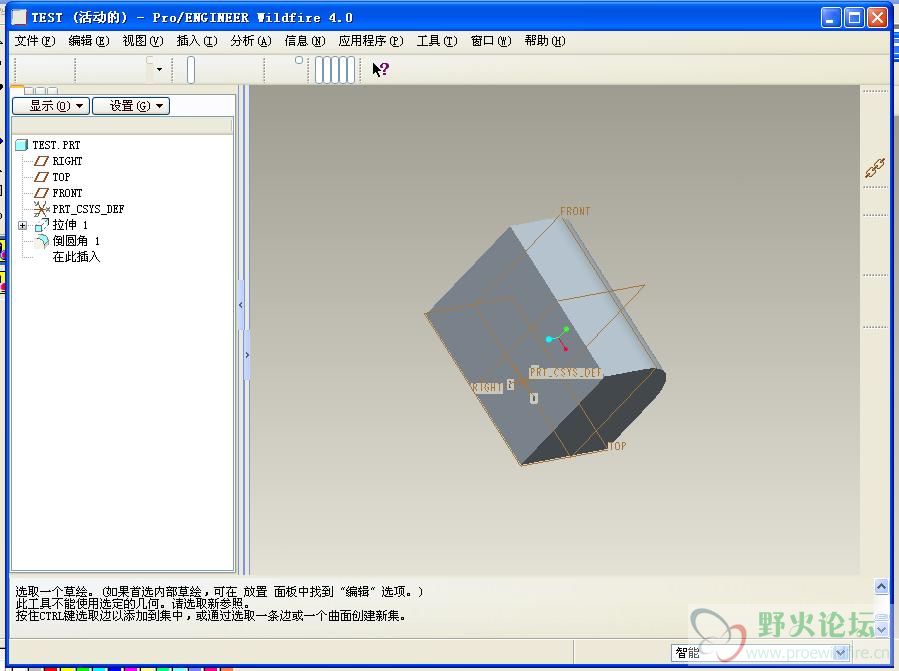Click the FRONT plane label in the viewport
This screenshot has width=899, height=671.
coord(575,211)
